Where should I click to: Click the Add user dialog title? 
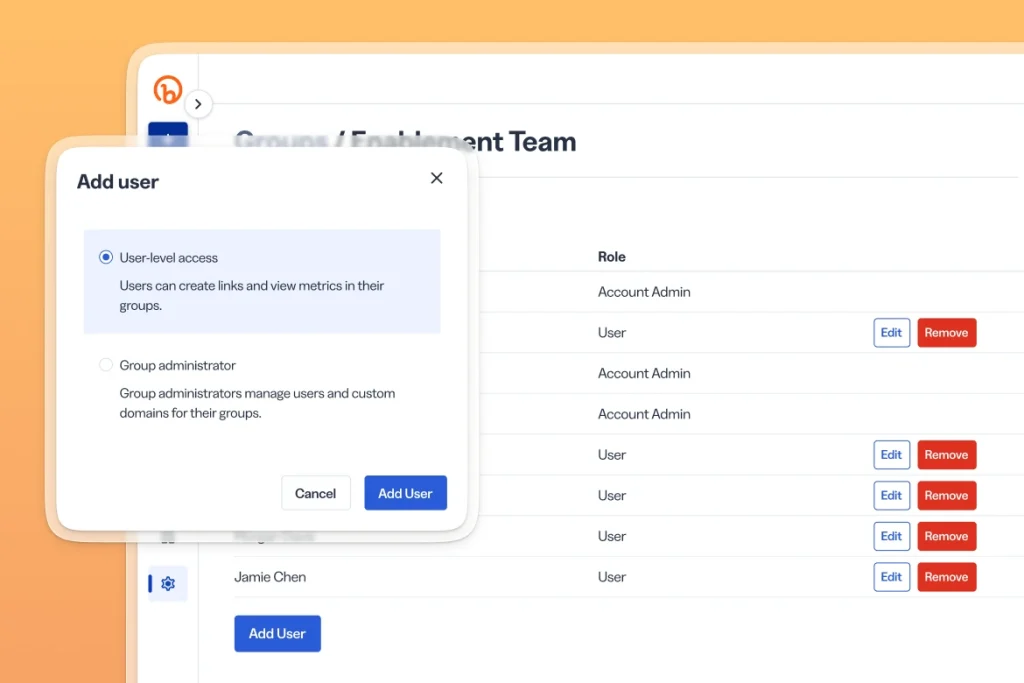[x=118, y=182]
